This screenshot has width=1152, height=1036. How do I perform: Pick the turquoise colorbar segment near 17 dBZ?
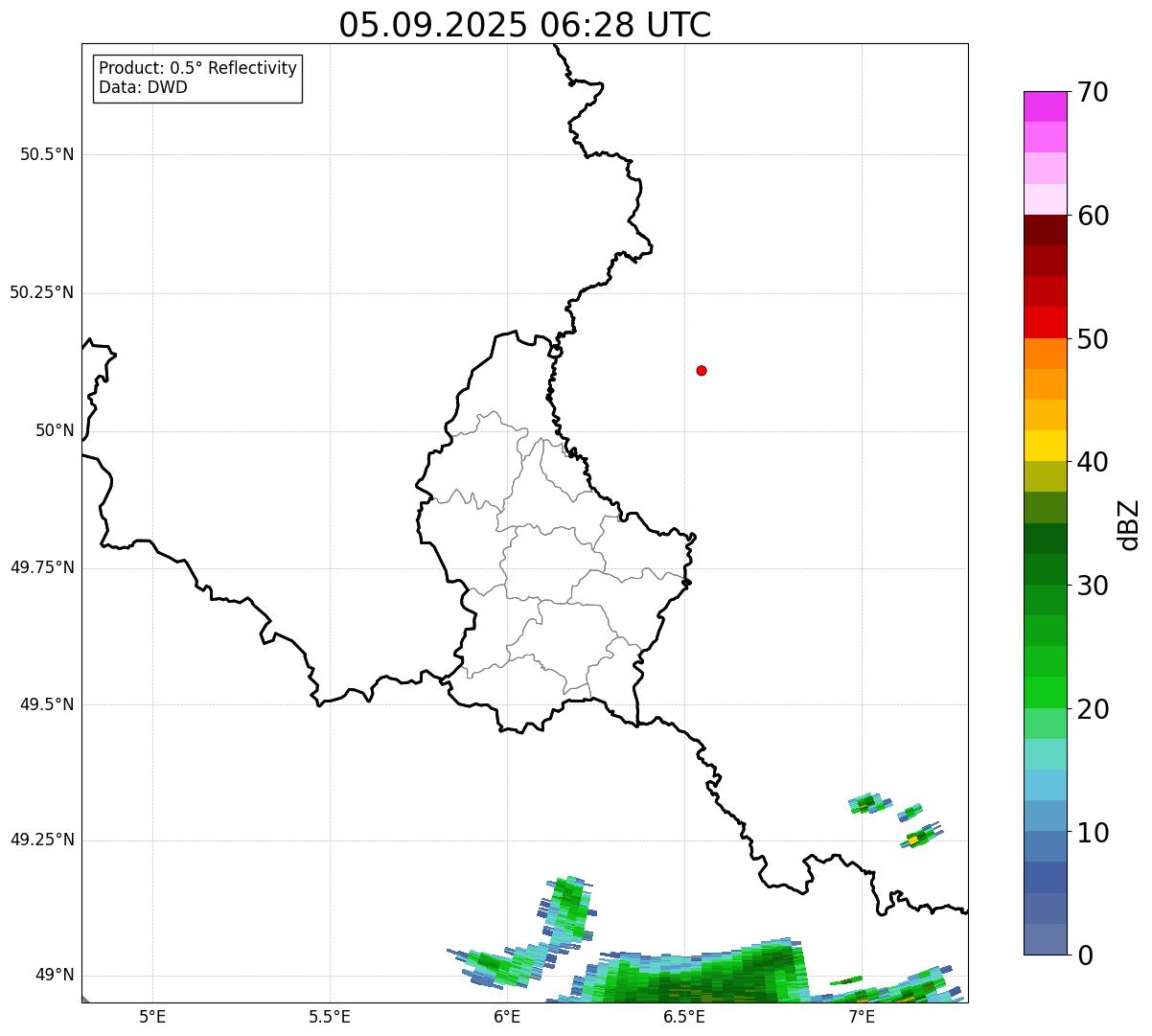click(x=1045, y=754)
